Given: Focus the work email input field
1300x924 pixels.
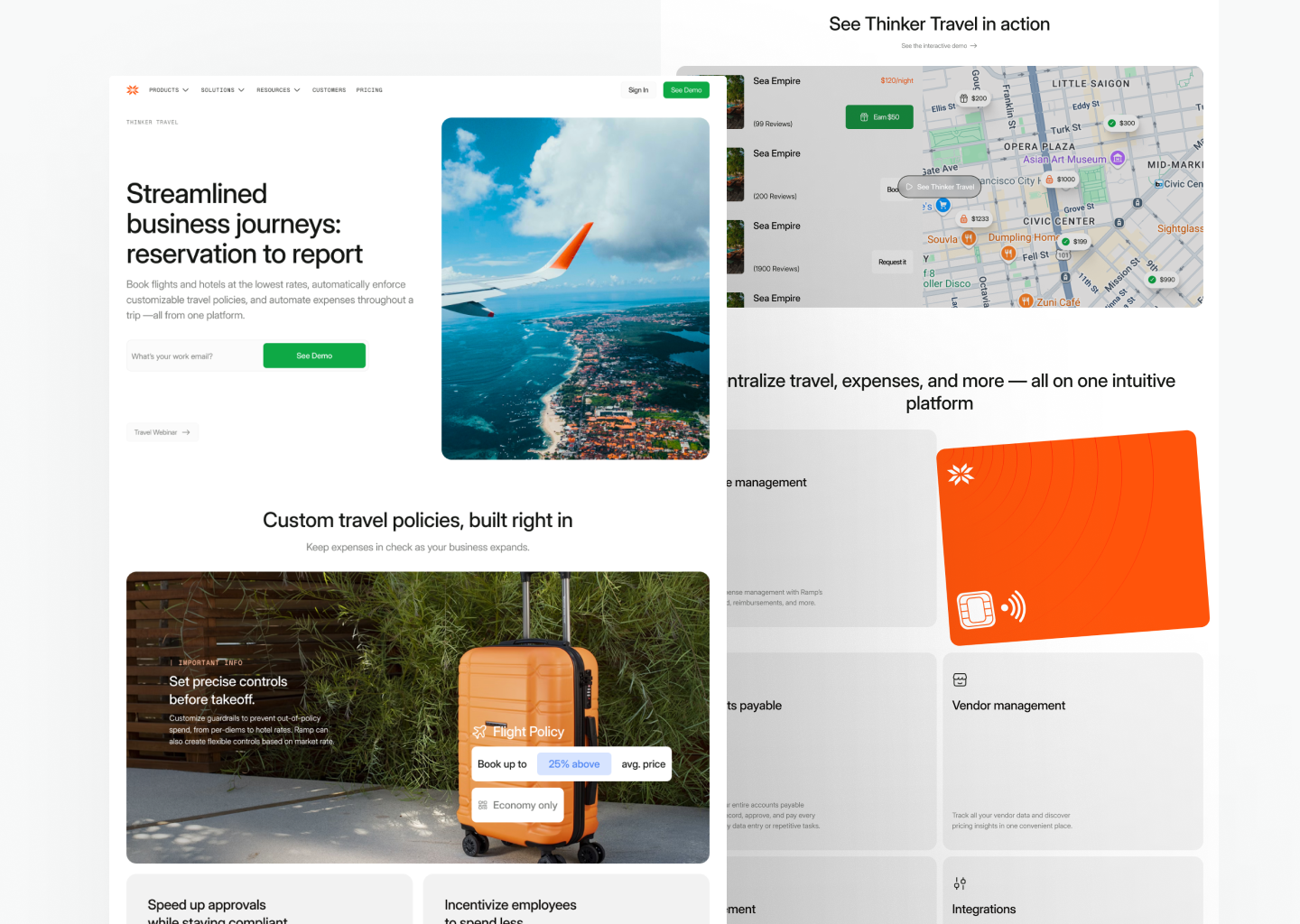Looking at the screenshot, I should coord(194,356).
